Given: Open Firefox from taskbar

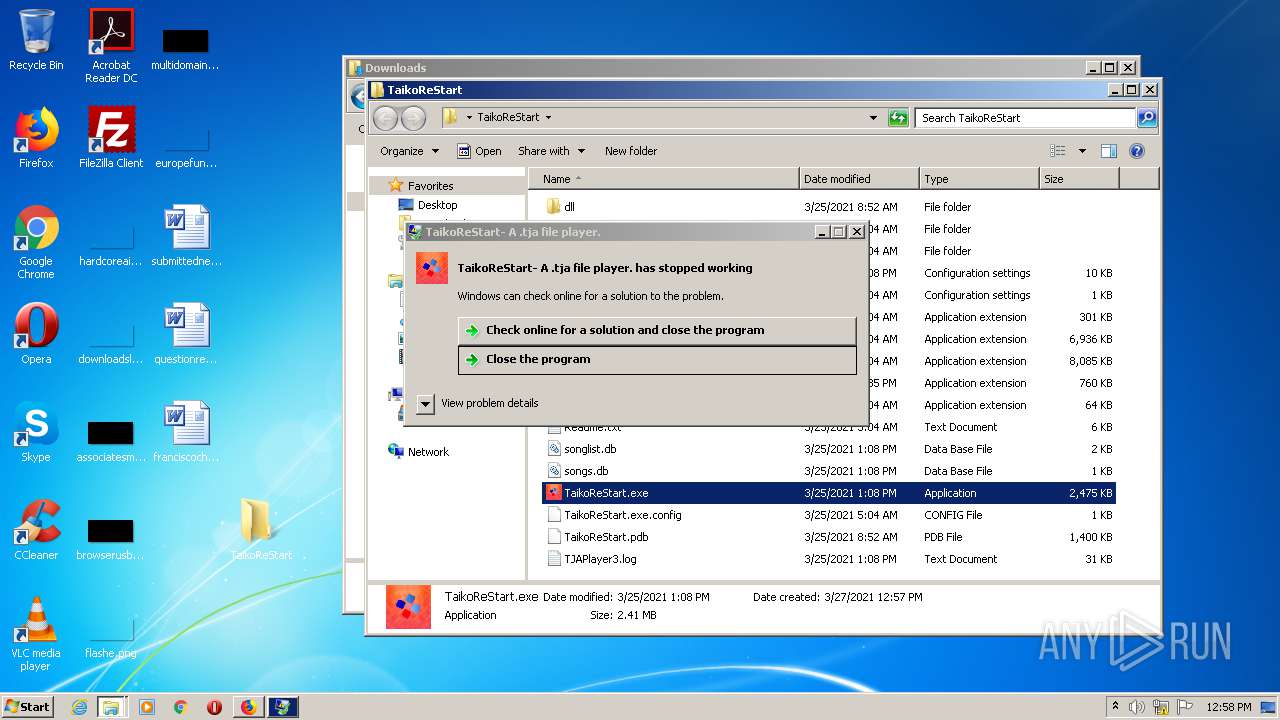Looking at the screenshot, I should click(x=248, y=707).
